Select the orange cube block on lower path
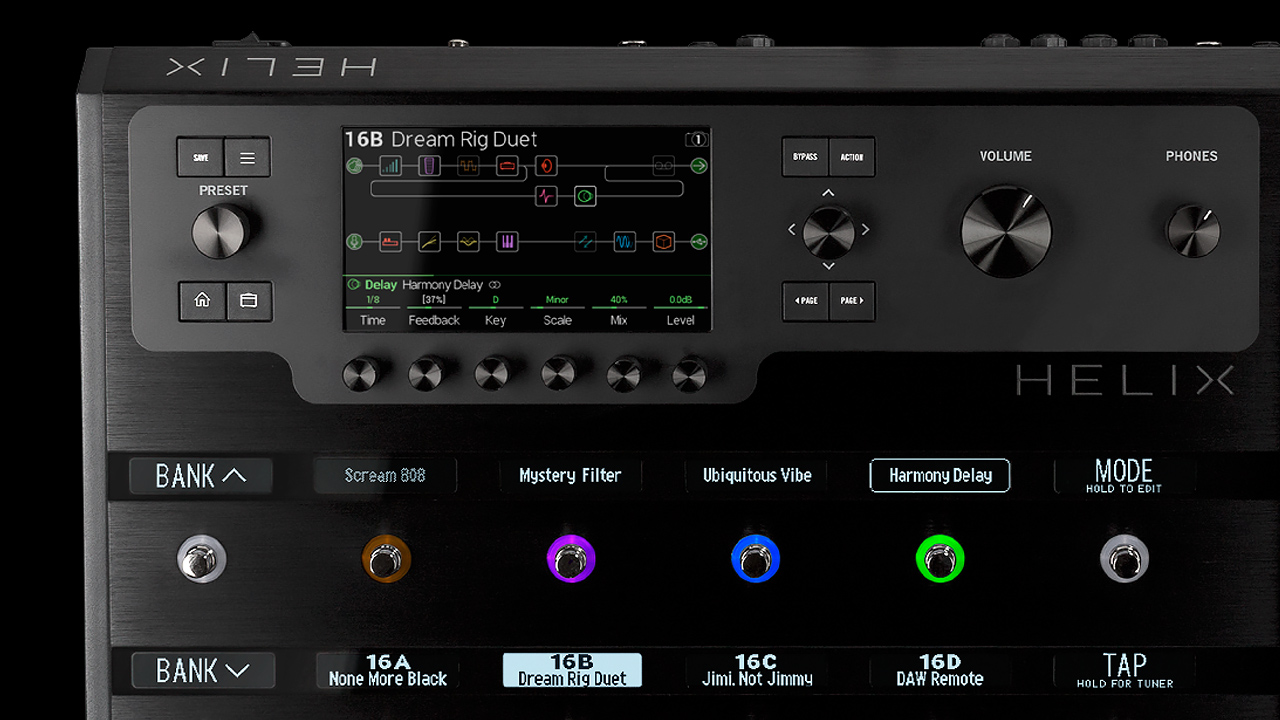 point(664,241)
